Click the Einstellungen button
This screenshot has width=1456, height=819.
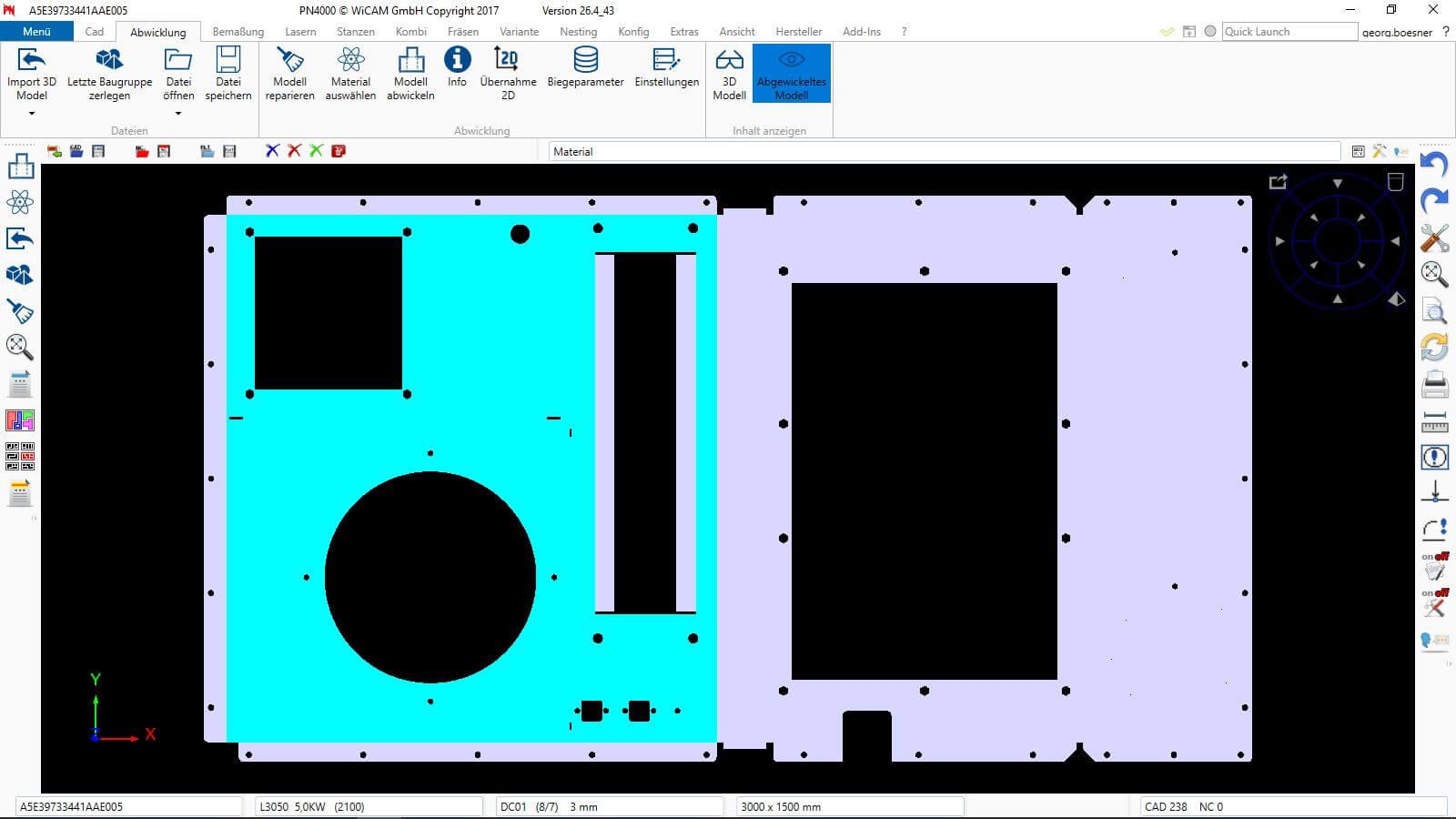[x=666, y=67]
